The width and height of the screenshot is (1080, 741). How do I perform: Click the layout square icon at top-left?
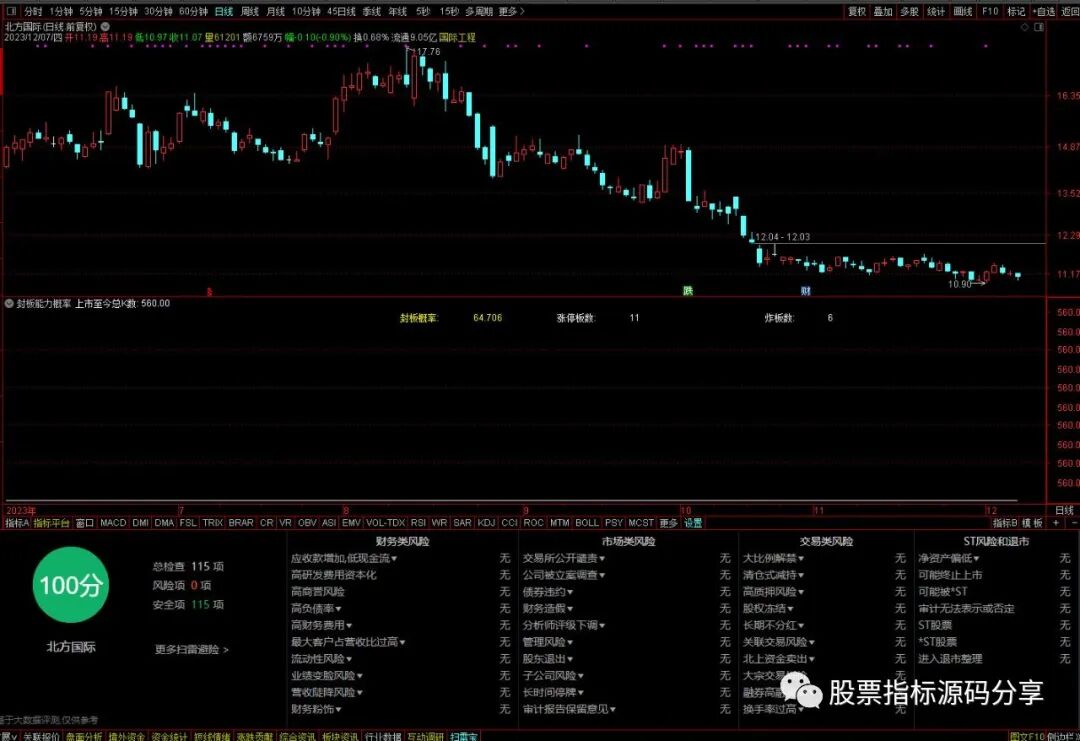[11, 12]
